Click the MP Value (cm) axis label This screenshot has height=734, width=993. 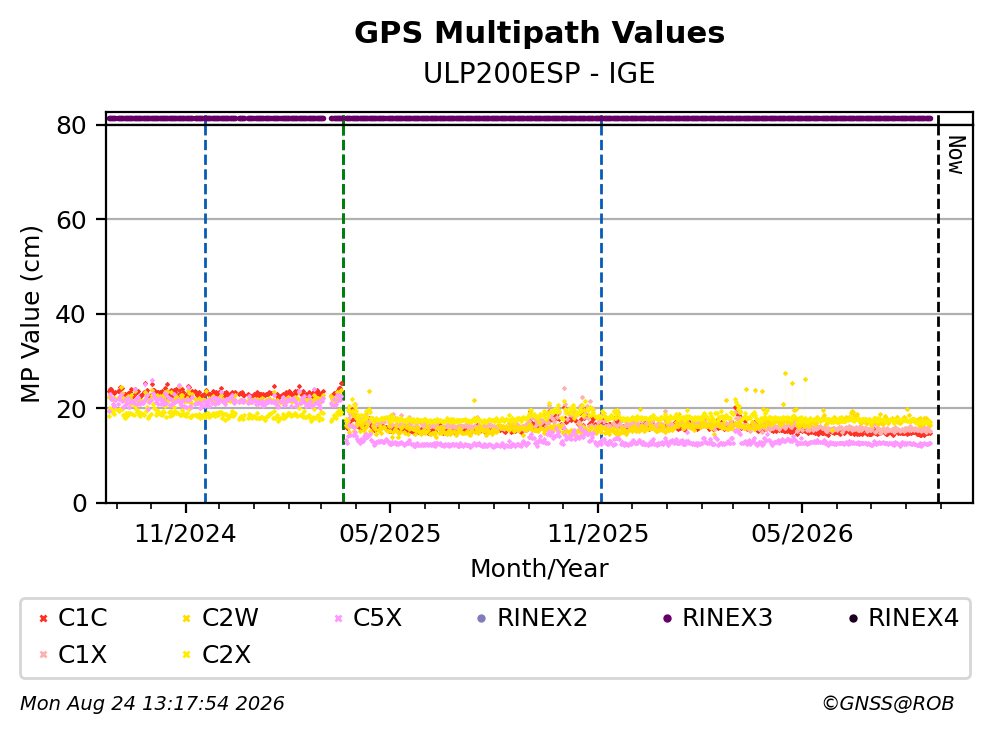30,314
